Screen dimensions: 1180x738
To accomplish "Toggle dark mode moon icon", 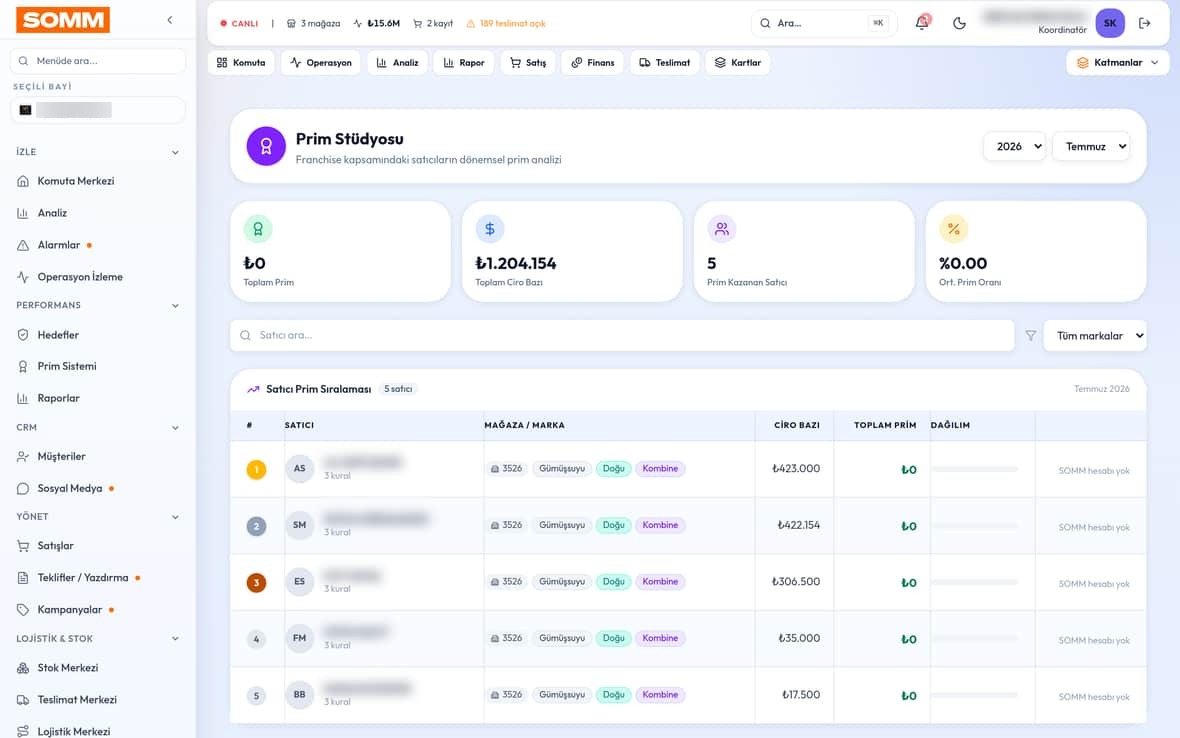I will click(x=959, y=23).
